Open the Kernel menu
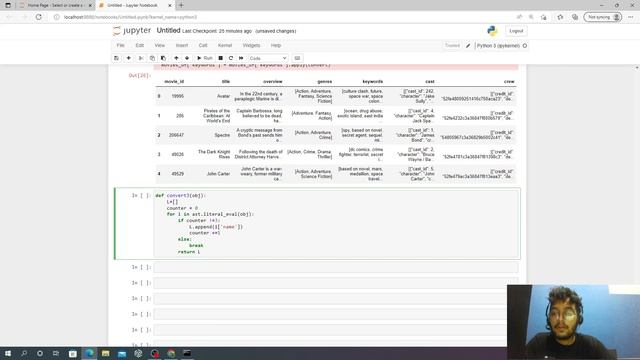 [x=225, y=45]
